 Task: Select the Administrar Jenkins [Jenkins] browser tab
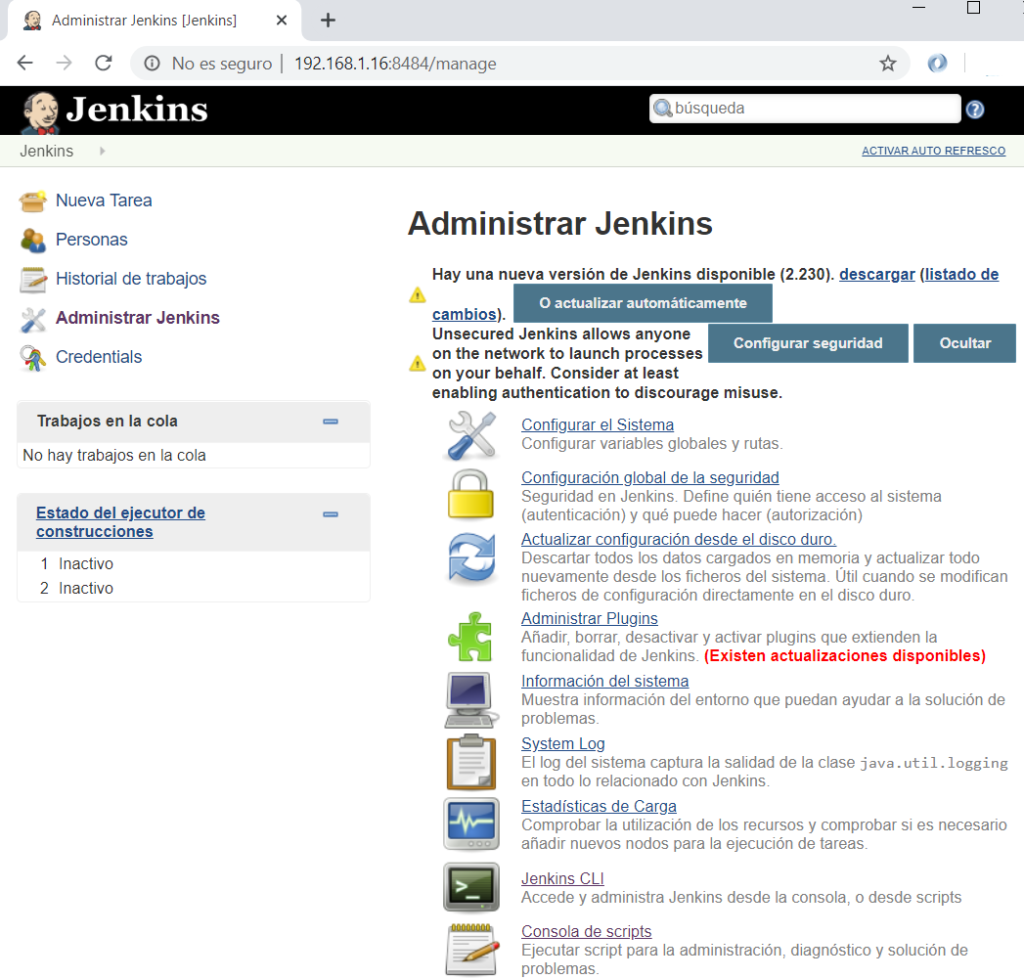[153, 20]
